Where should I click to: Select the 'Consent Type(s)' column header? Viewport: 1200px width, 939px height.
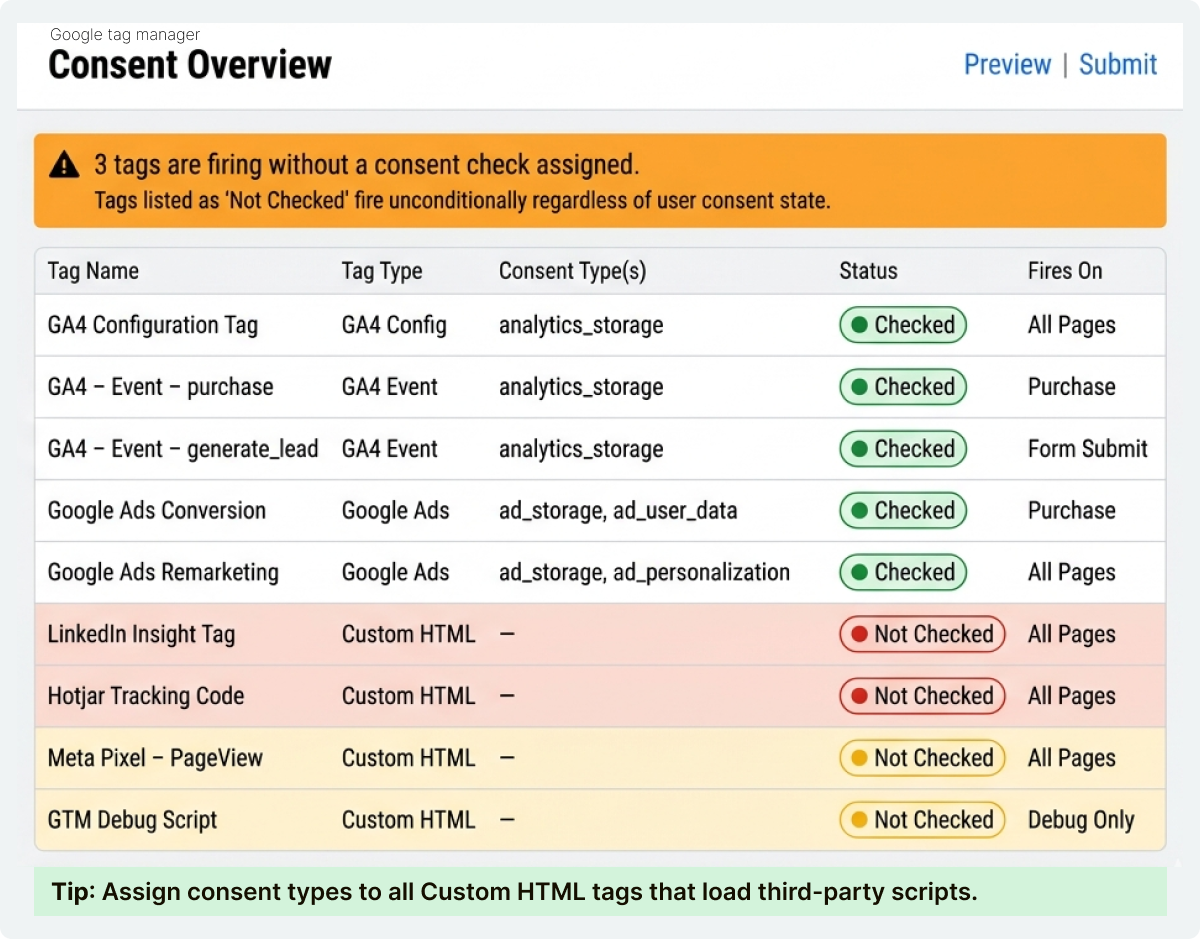tap(572, 271)
